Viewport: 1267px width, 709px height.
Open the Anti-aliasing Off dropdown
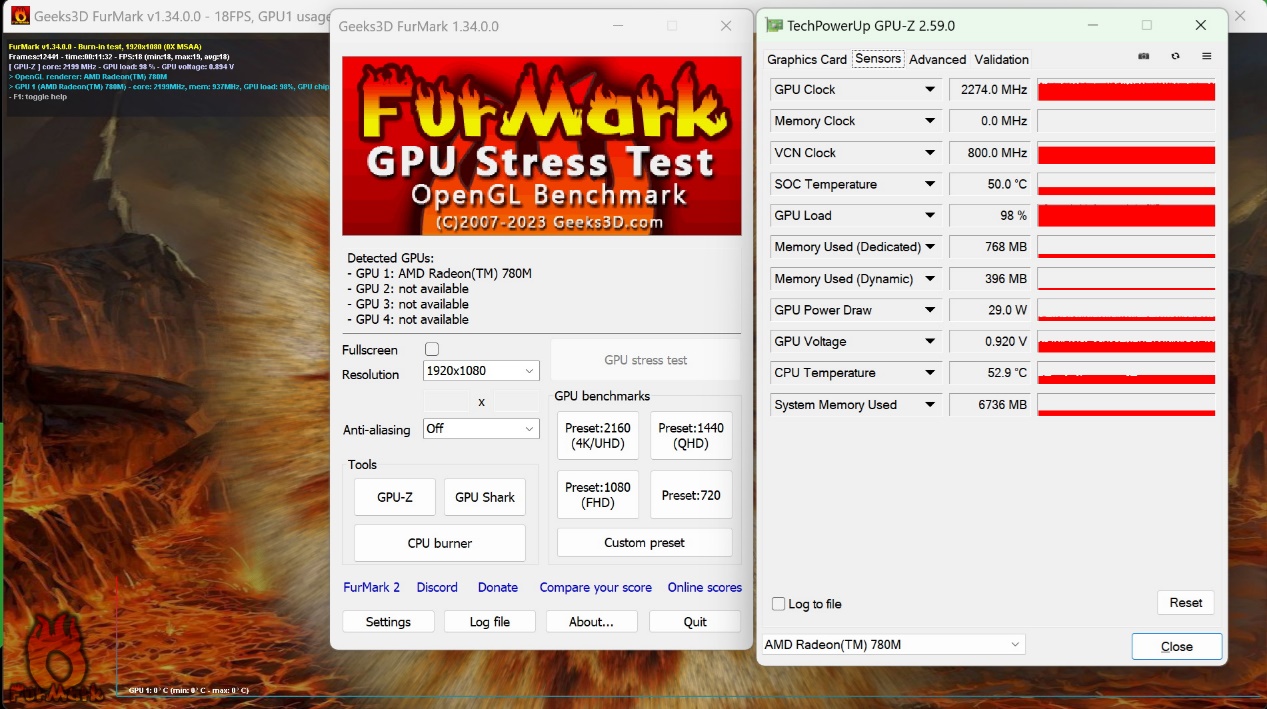(x=481, y=428)
